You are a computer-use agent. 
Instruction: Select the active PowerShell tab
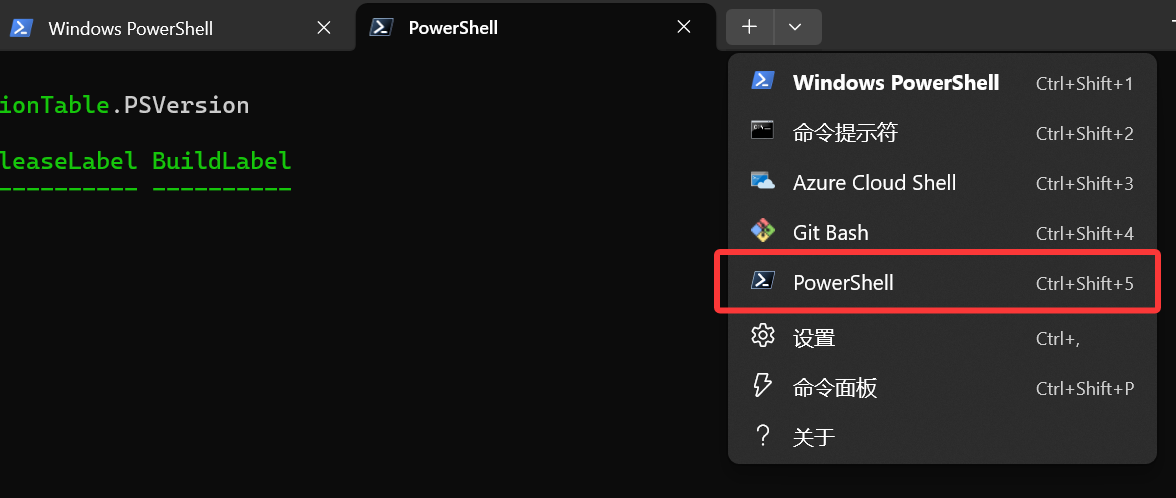point(453,28)
